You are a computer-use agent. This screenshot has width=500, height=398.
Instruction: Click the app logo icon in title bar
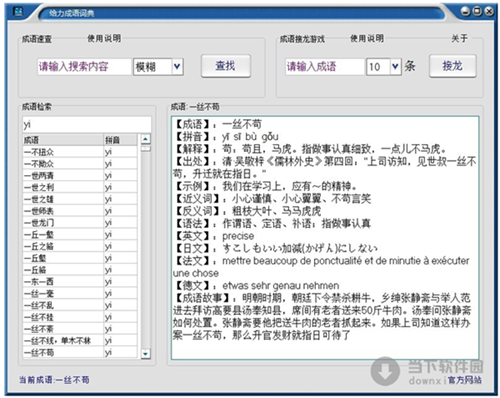pyautogui.click(x=18, y=12)
